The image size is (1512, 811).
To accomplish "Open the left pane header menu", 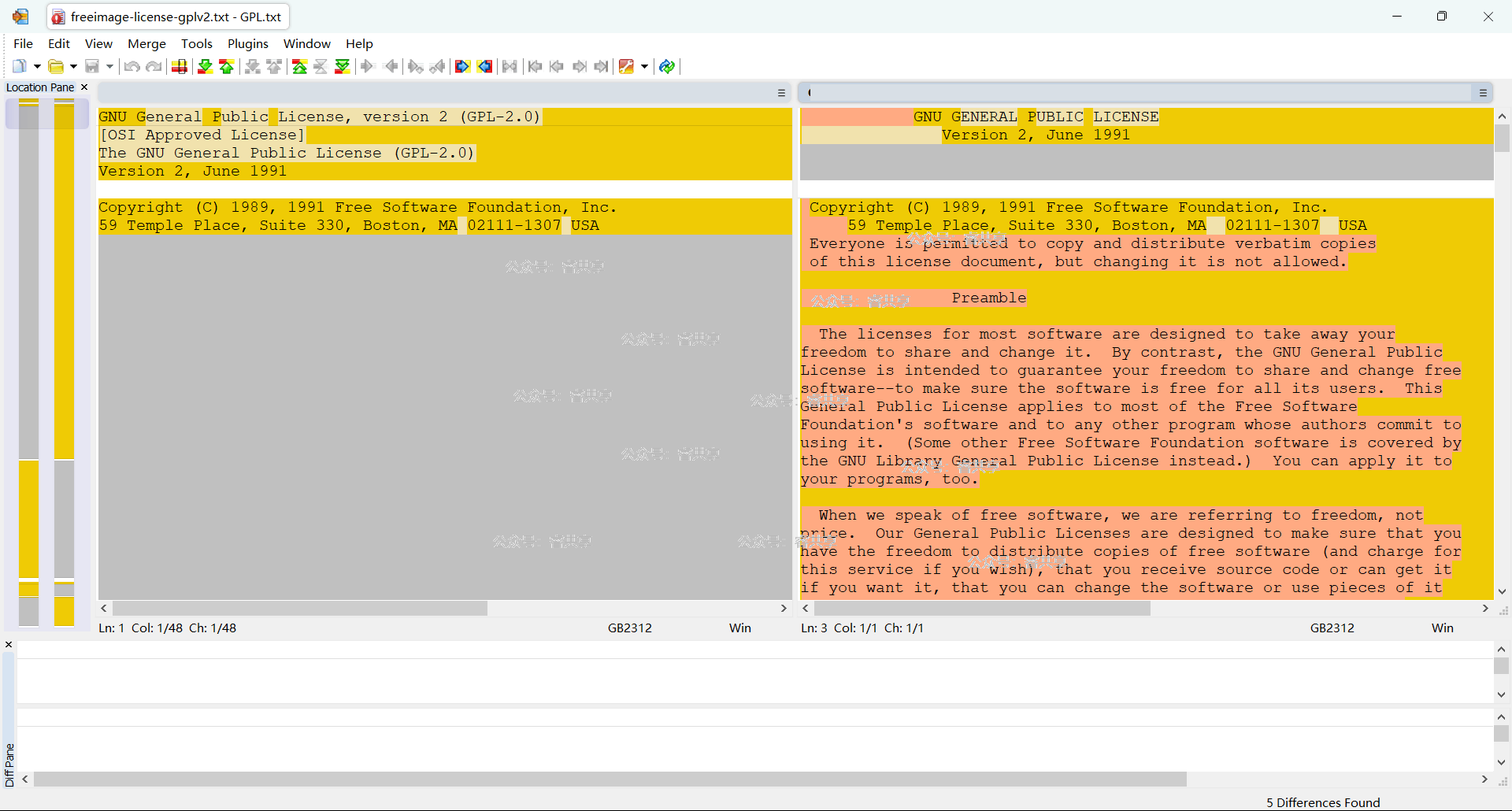I will (x=781, y=93).
